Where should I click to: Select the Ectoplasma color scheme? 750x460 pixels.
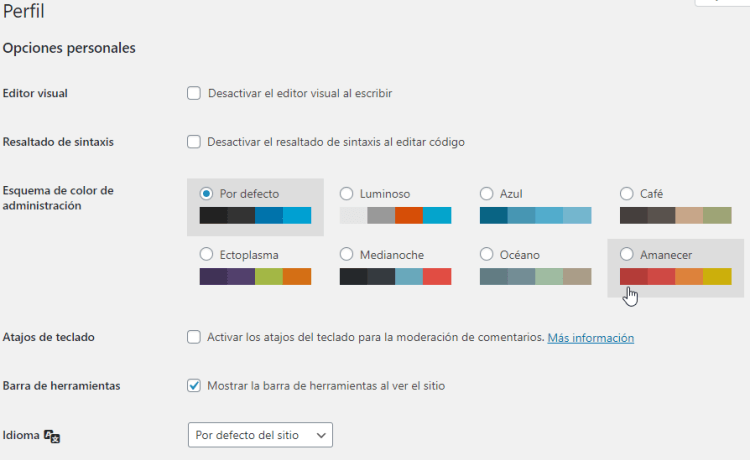coord(207,255)
